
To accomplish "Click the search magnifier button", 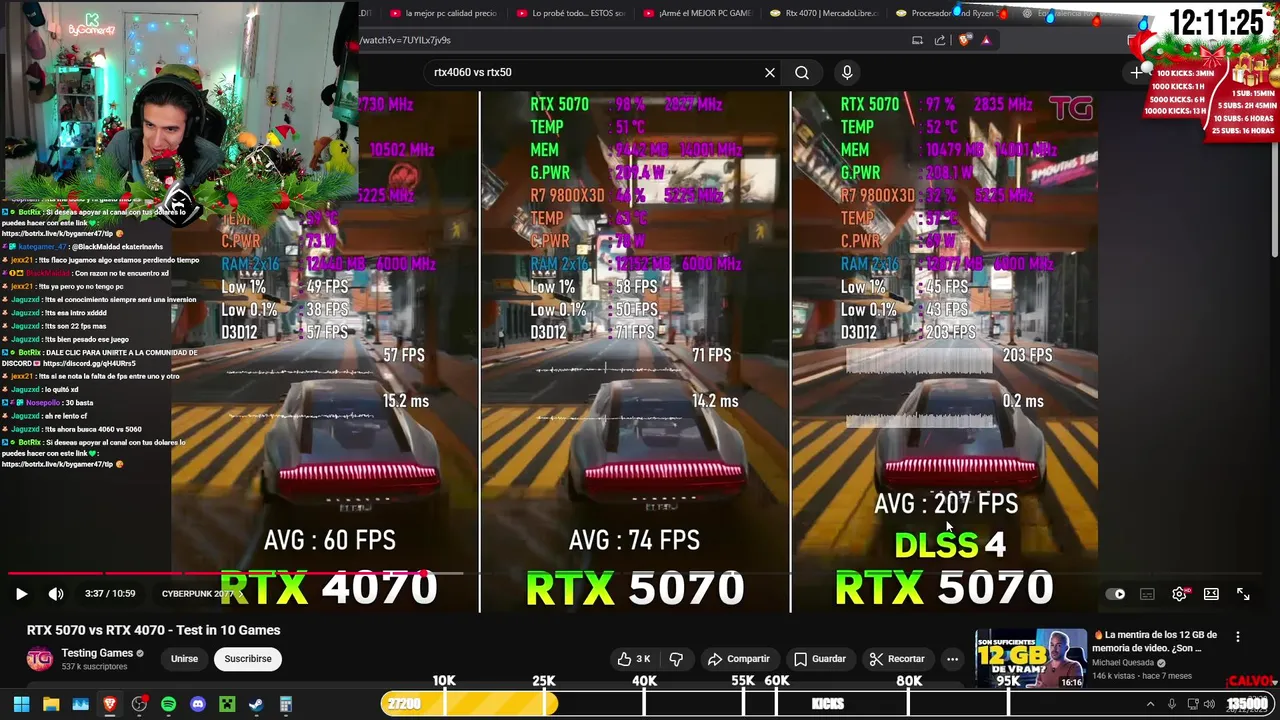I will [802, 72].
